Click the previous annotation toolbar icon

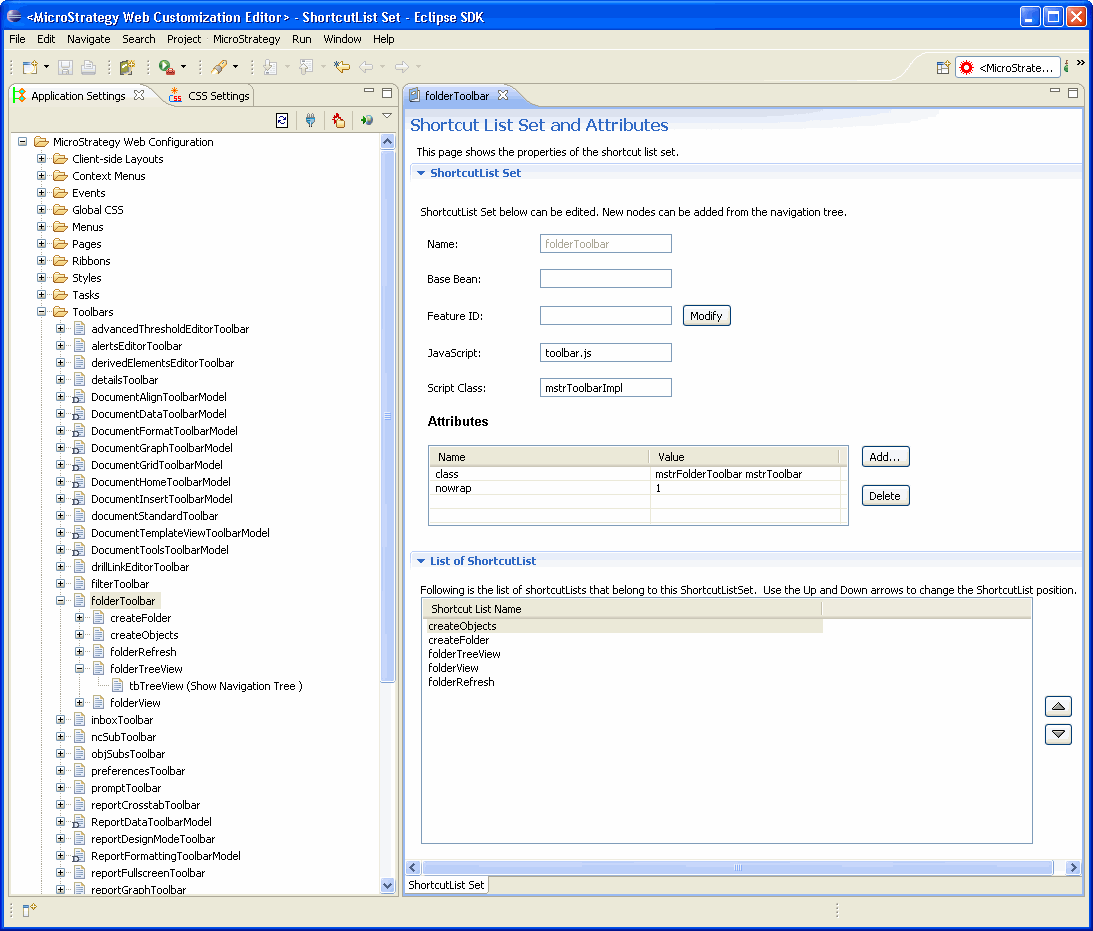tap(306, 67)
